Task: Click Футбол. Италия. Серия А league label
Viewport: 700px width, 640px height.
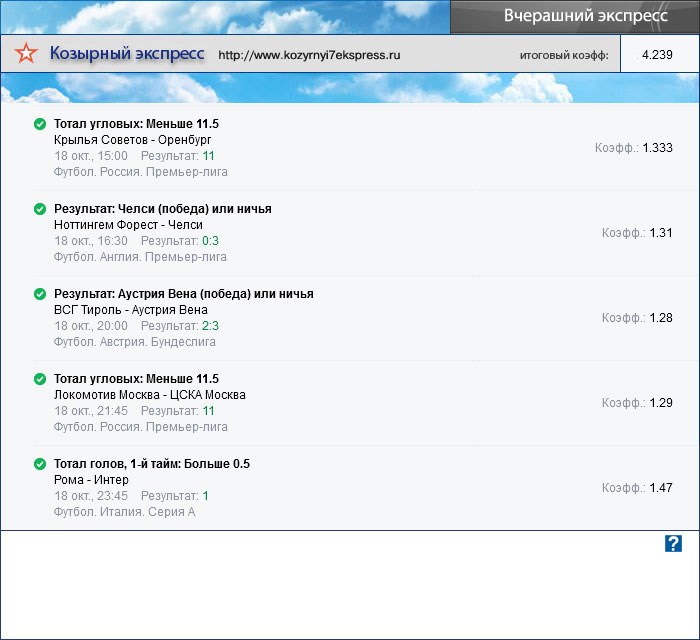Action: pyautogui.click(x=124, y=512)
